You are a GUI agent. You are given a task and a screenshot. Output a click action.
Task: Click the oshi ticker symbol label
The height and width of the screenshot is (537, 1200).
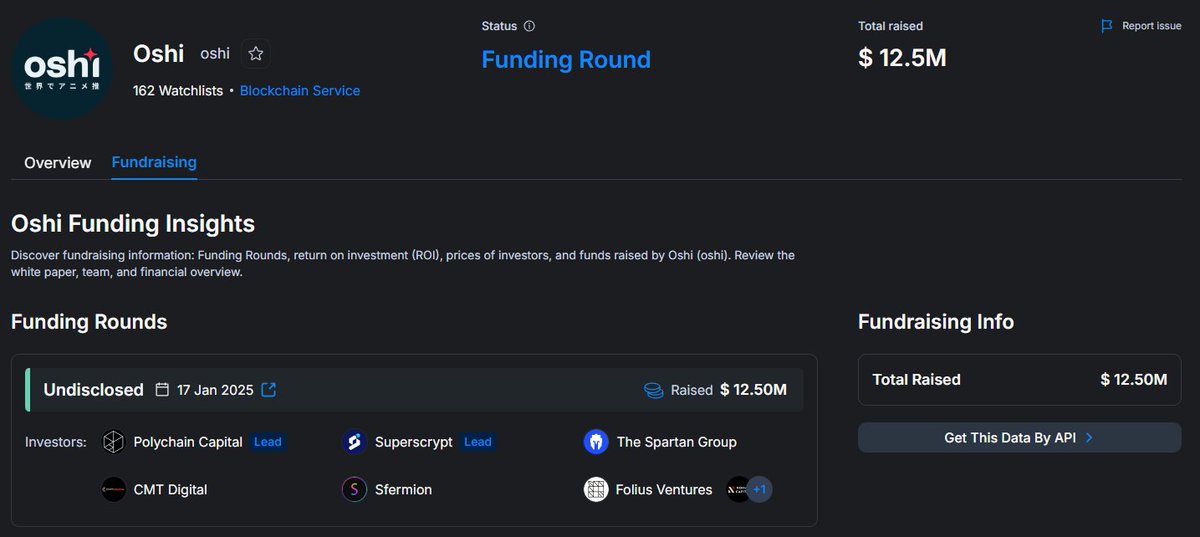pos(215,54)
